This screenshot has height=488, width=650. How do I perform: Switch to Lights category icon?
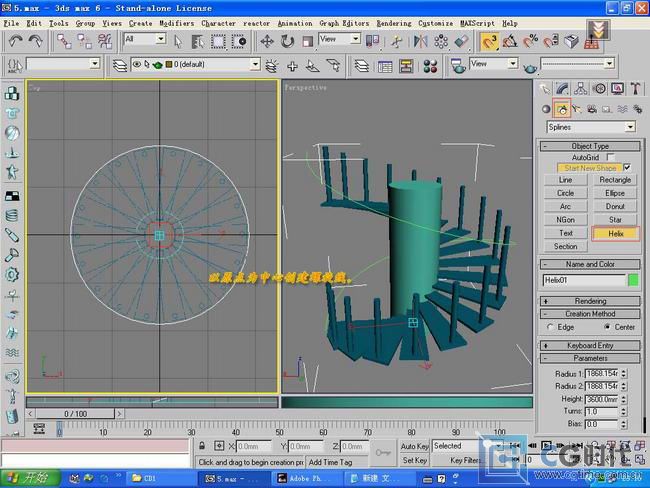tap(577, 109)
